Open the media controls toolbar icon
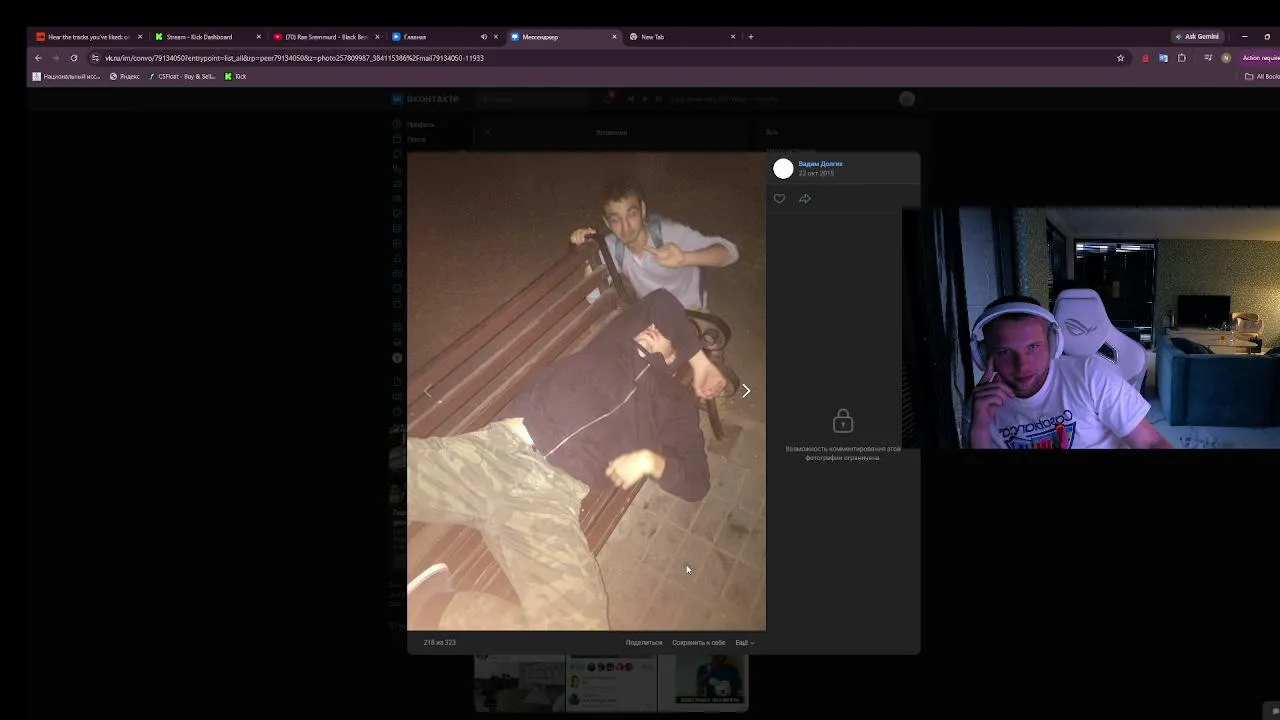1280x720 pixels. (1208, 58)
